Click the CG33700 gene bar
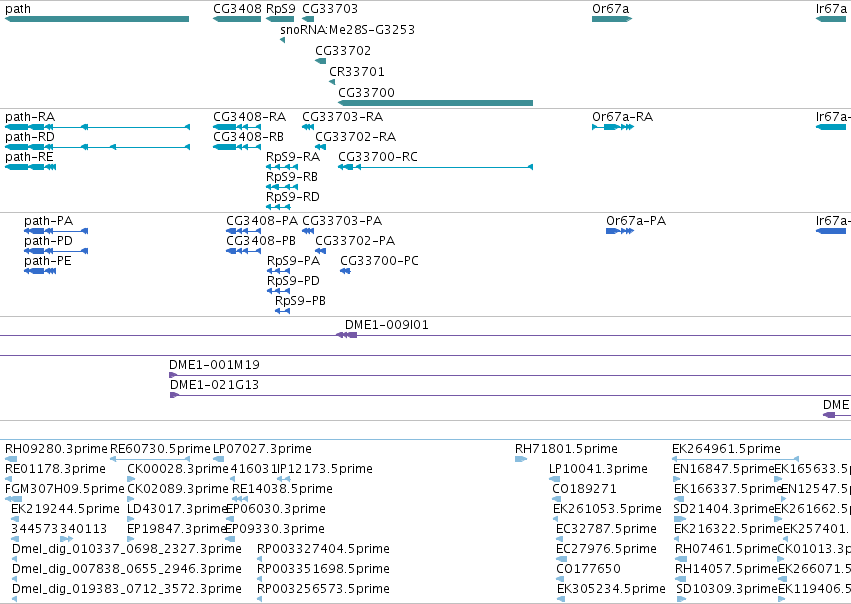851x604 pixels. click(x=435, y=103)
